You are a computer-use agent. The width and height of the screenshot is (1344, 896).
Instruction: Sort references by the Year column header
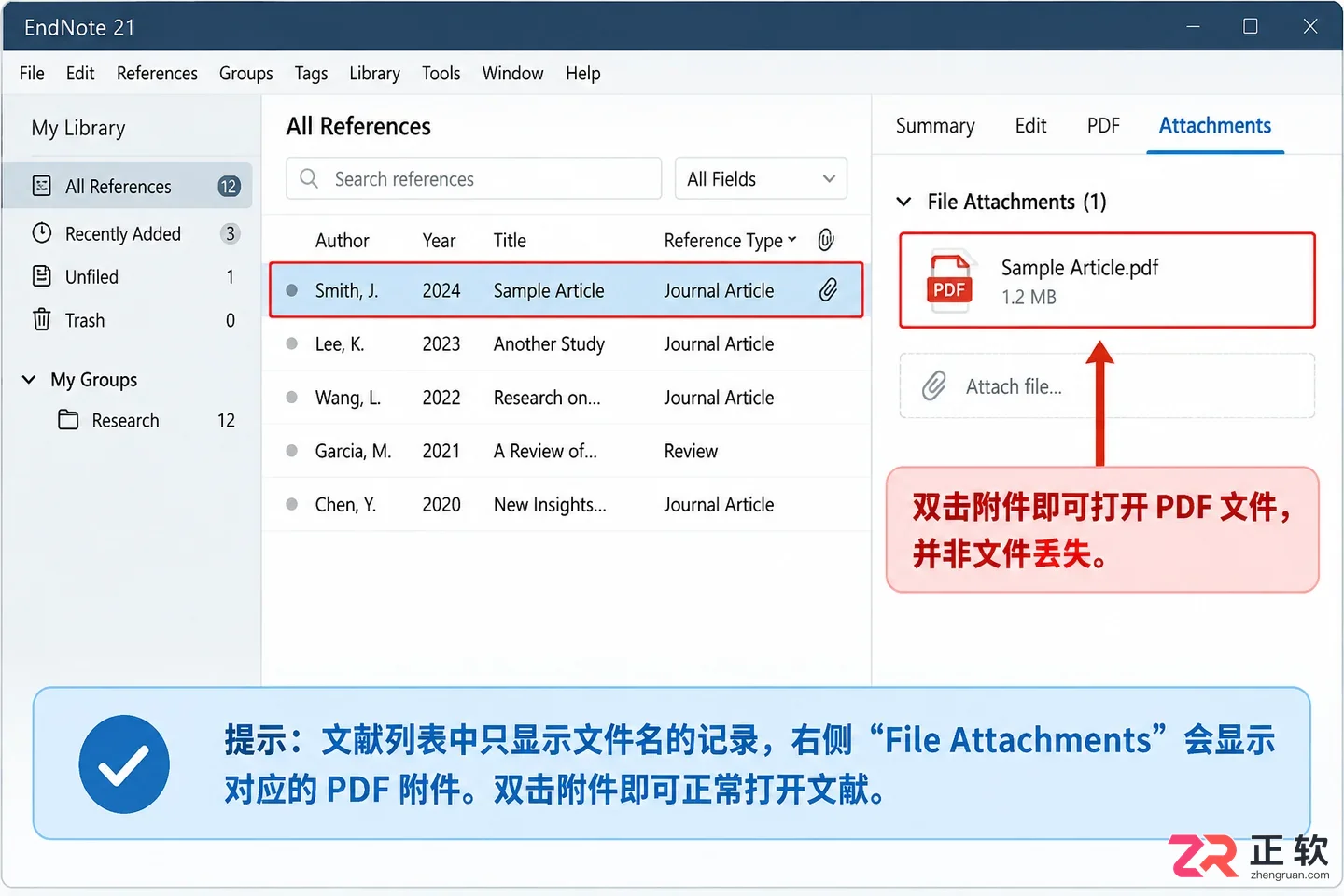point(439,241)
